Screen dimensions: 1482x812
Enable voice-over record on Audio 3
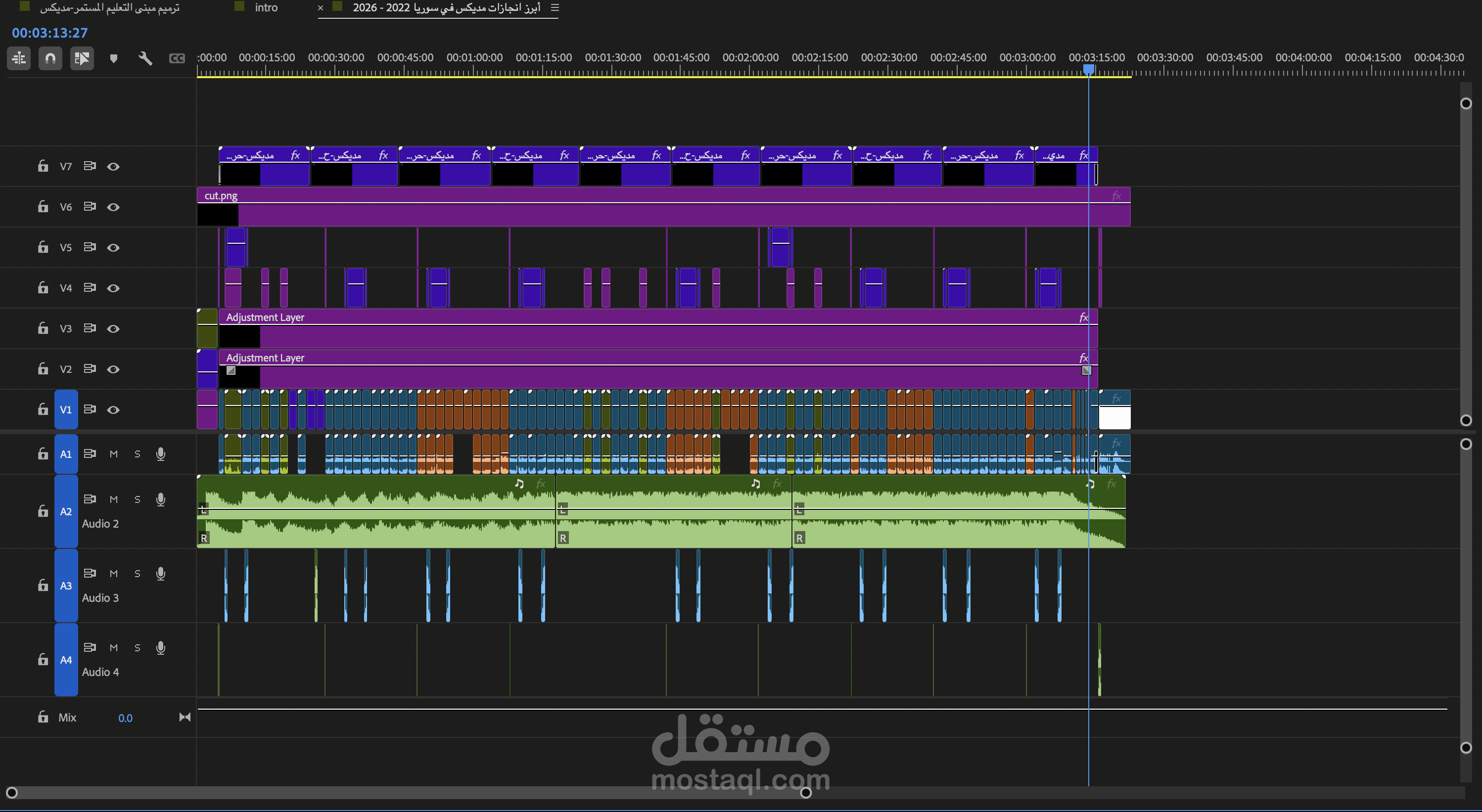160,573
